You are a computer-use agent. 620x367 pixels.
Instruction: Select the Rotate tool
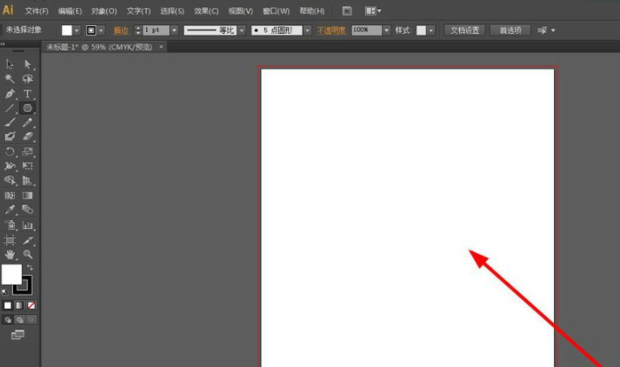10,151
